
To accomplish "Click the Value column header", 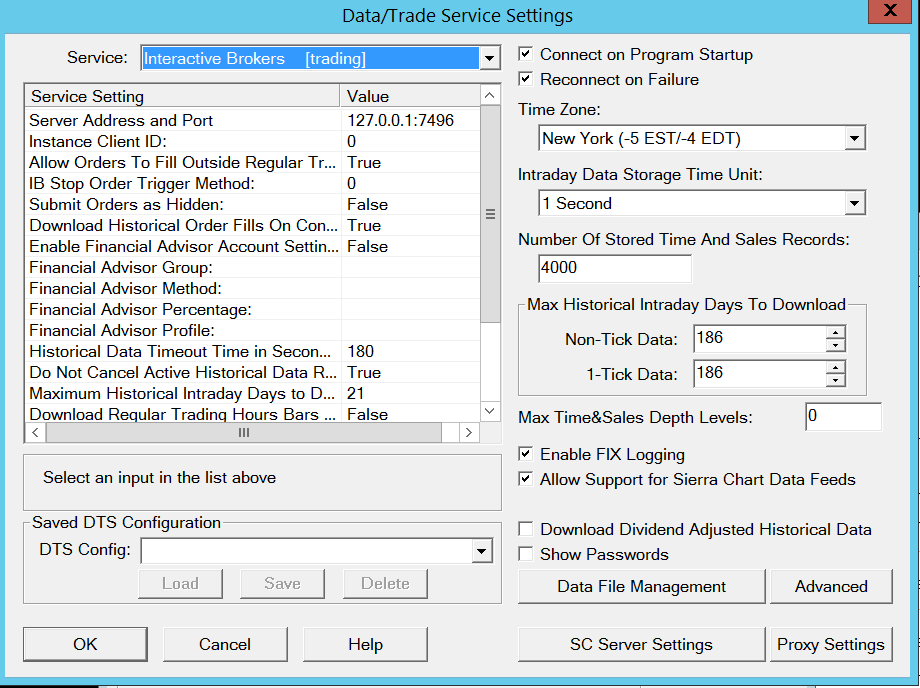I will 410,96.
